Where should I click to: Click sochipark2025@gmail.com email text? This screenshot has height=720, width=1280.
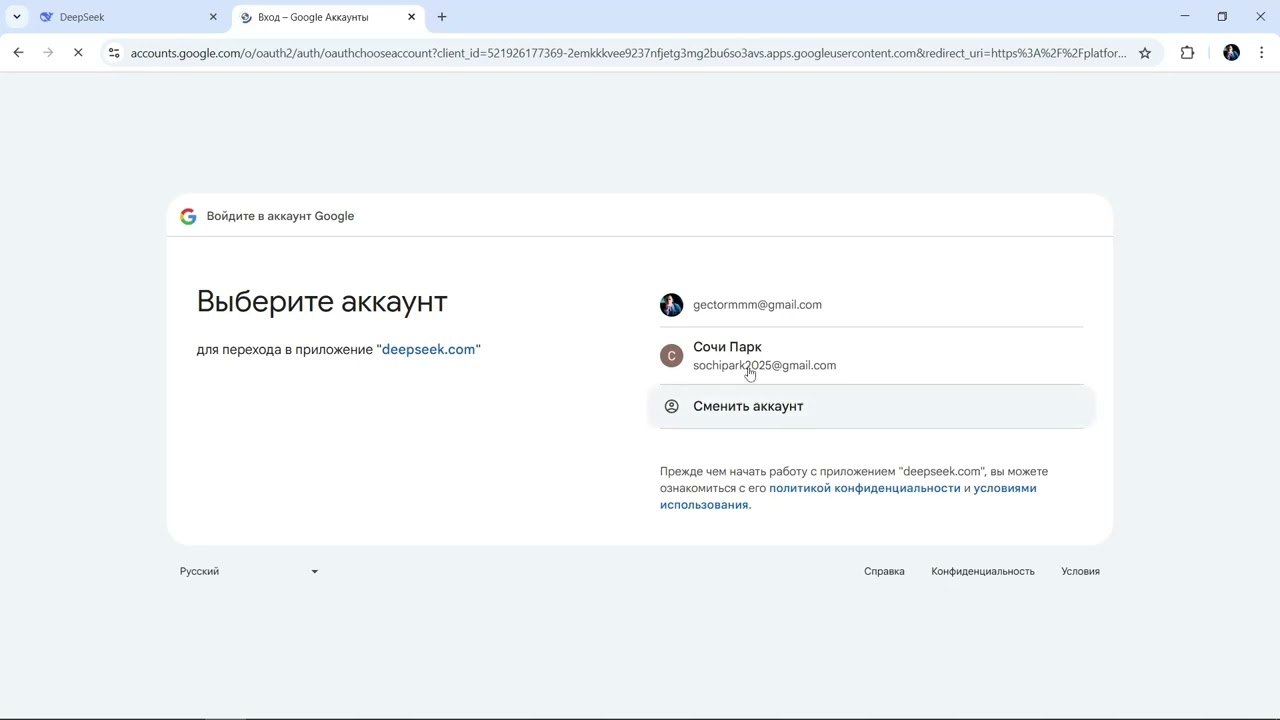tap(764, 365)
